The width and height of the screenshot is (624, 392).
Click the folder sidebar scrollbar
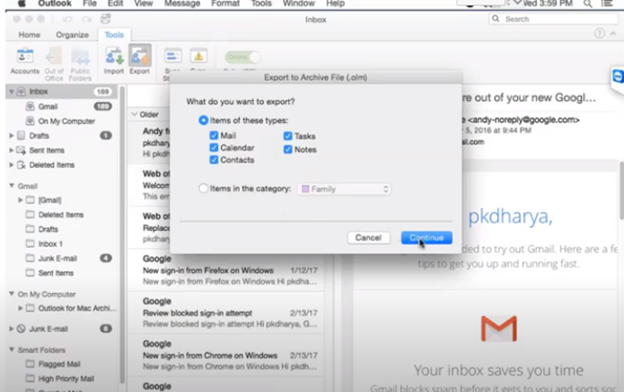(x=122, y=235)
